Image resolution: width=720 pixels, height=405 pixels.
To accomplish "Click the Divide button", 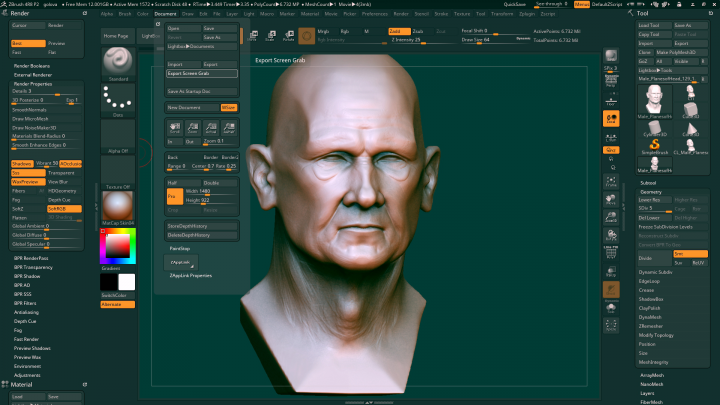I will [x=654, y=258].
